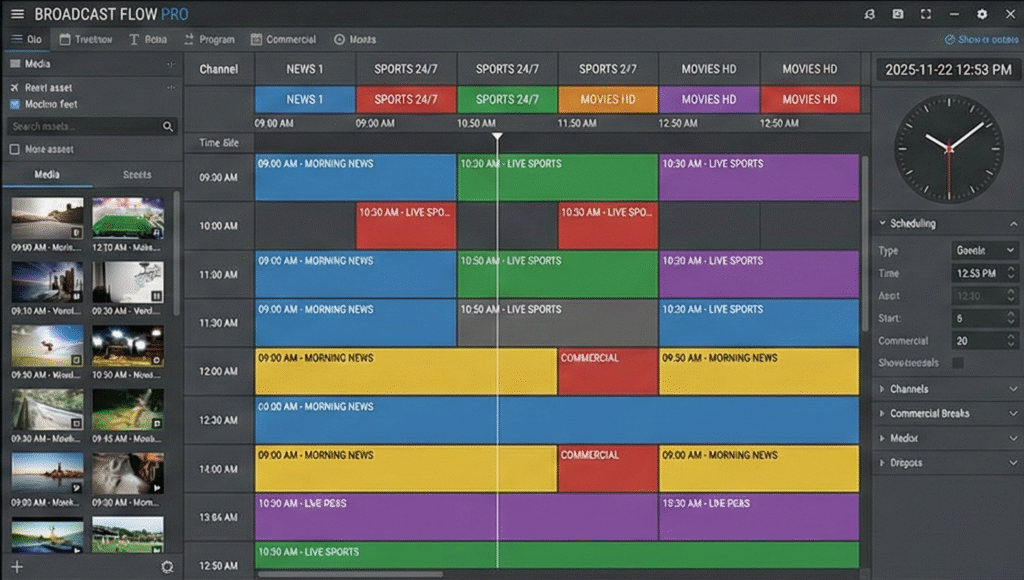Switch to the Sheets tab in the left panel

click(x=138, y=173)
